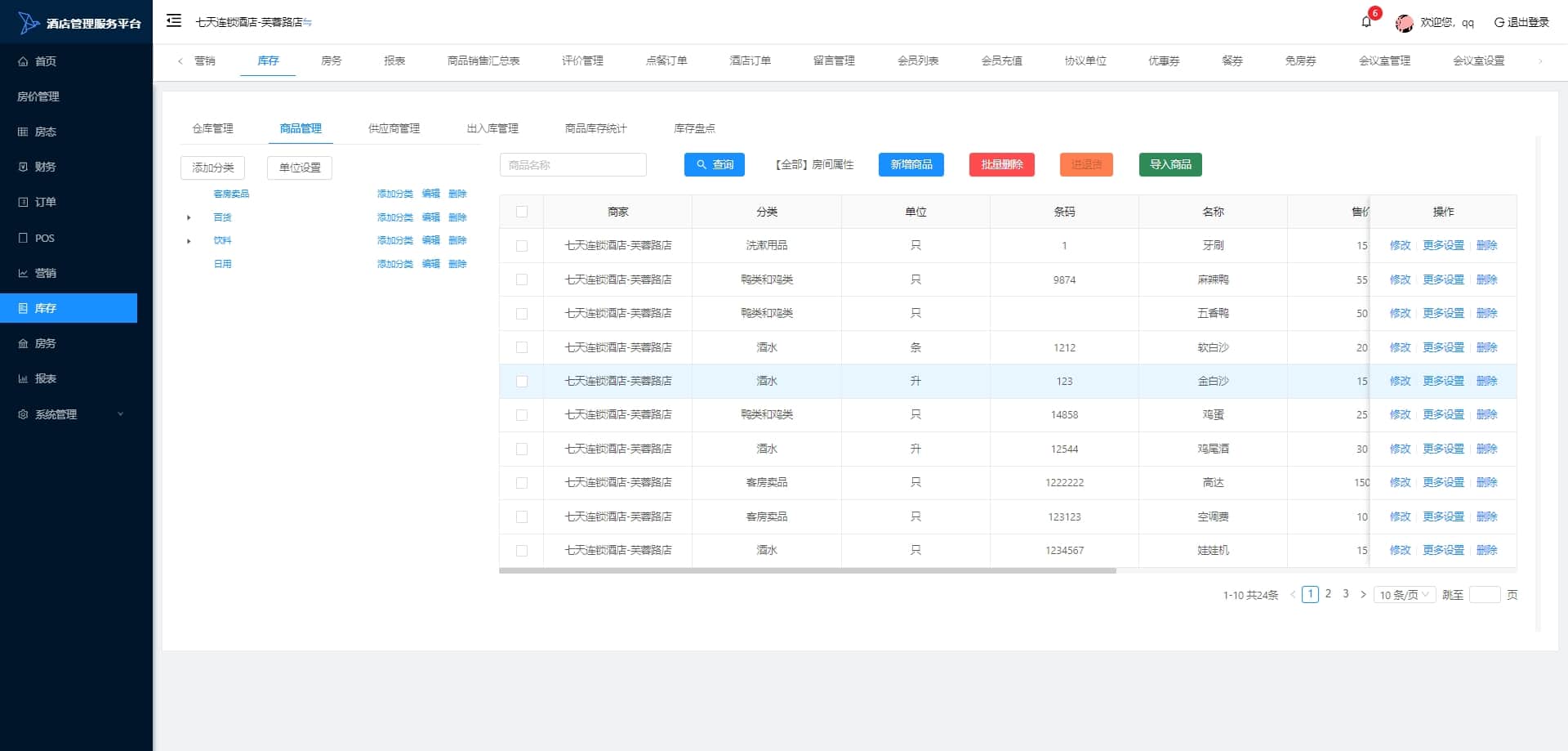Open 更多设置 for the 麻辣鸭 row
The width and height of the screenshot is (1568, 751).
(1444, 279)
